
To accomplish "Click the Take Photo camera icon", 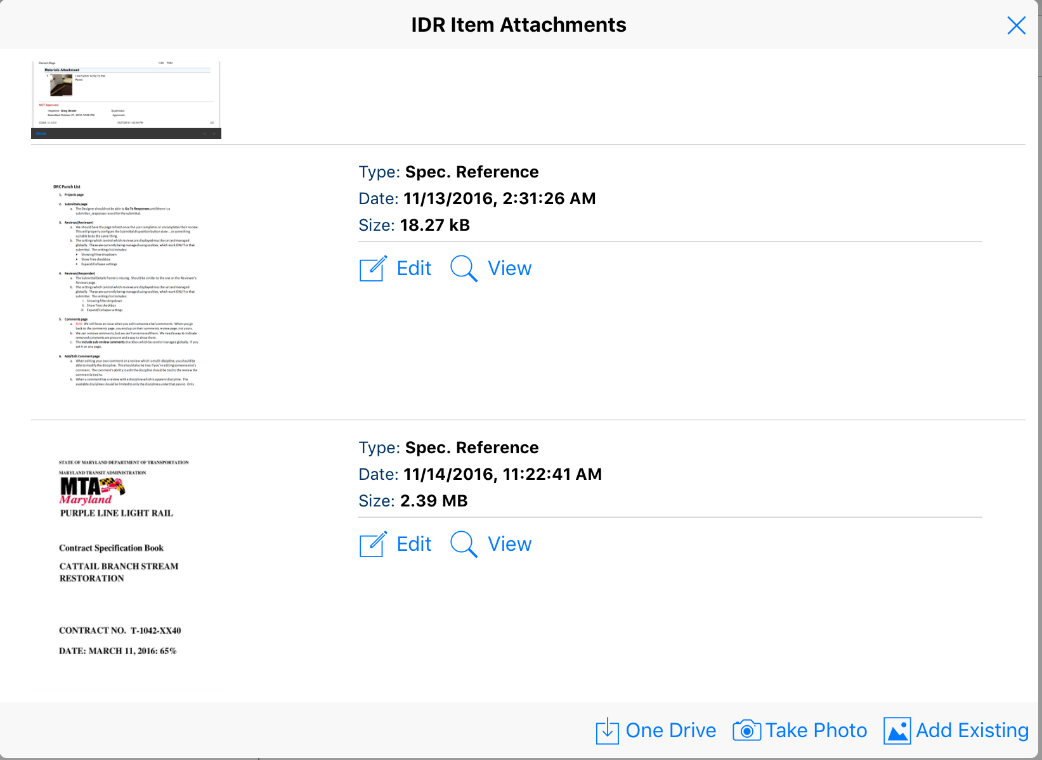I will tap(746, 731).
